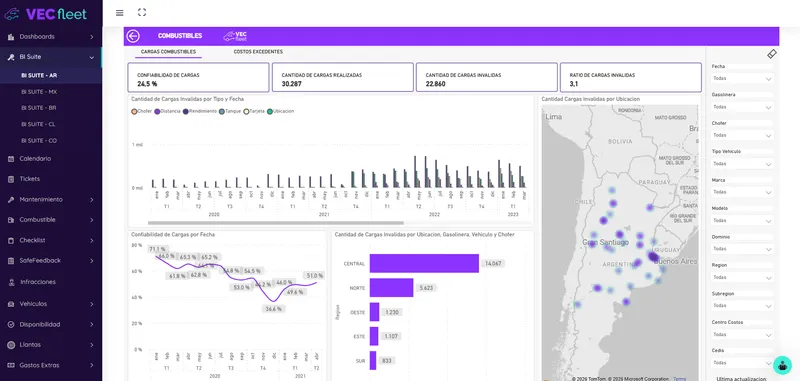Click the SafeFeedback sidebar icon
Viewport: 800px width, 381px height.
pyautogui.click(x=11, y=261)
